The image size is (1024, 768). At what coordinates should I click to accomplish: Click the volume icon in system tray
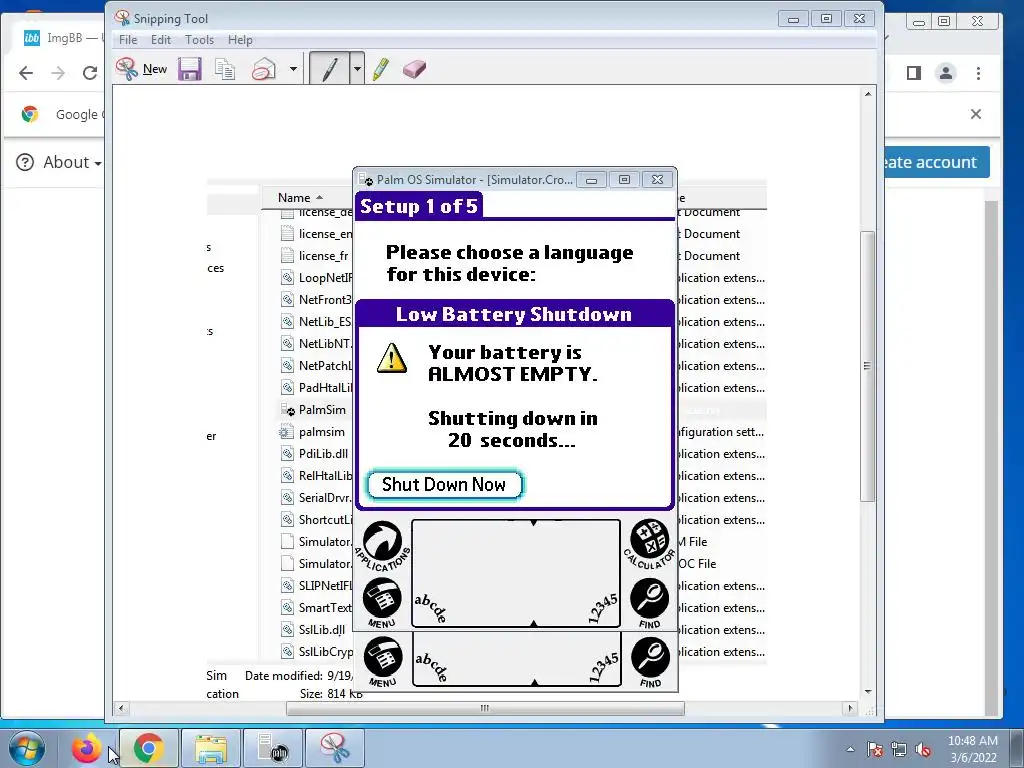coord(923,750)
